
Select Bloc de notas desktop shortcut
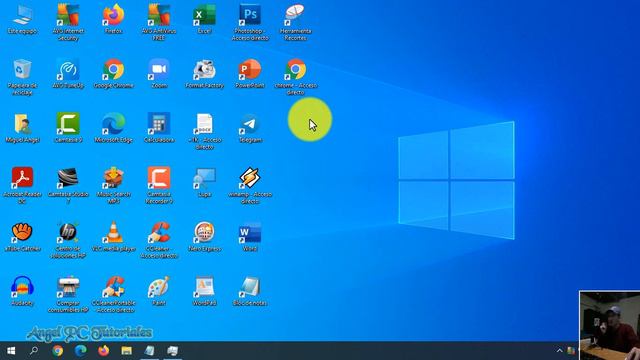[250, 291]
